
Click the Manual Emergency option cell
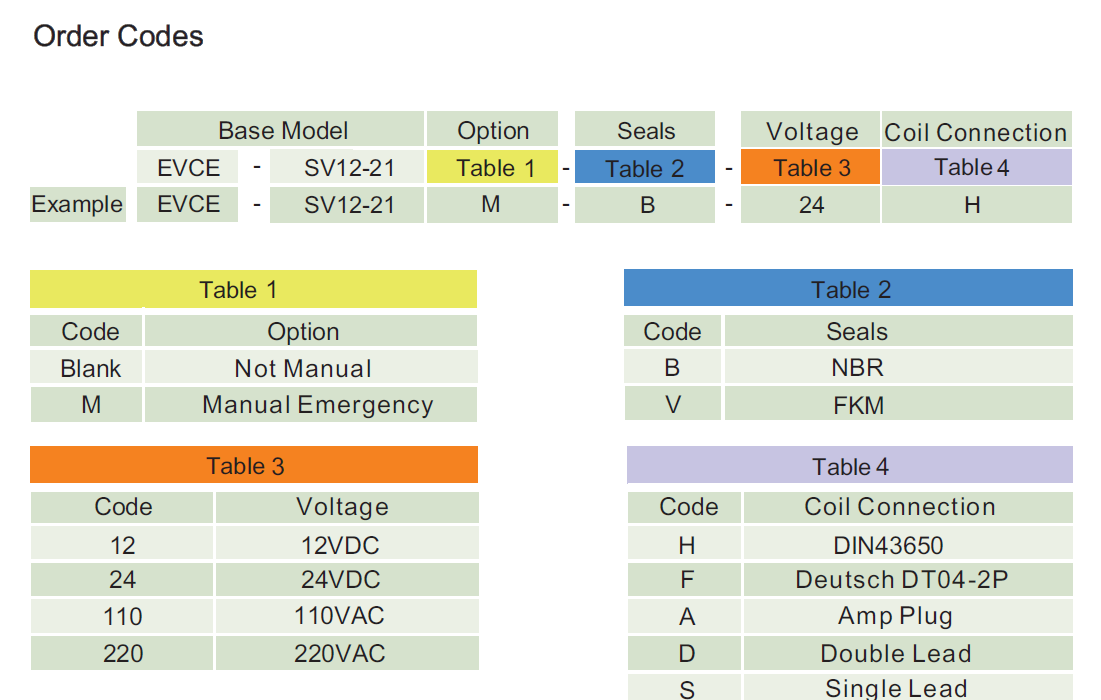pyautogui.click(x=317, y=405)
